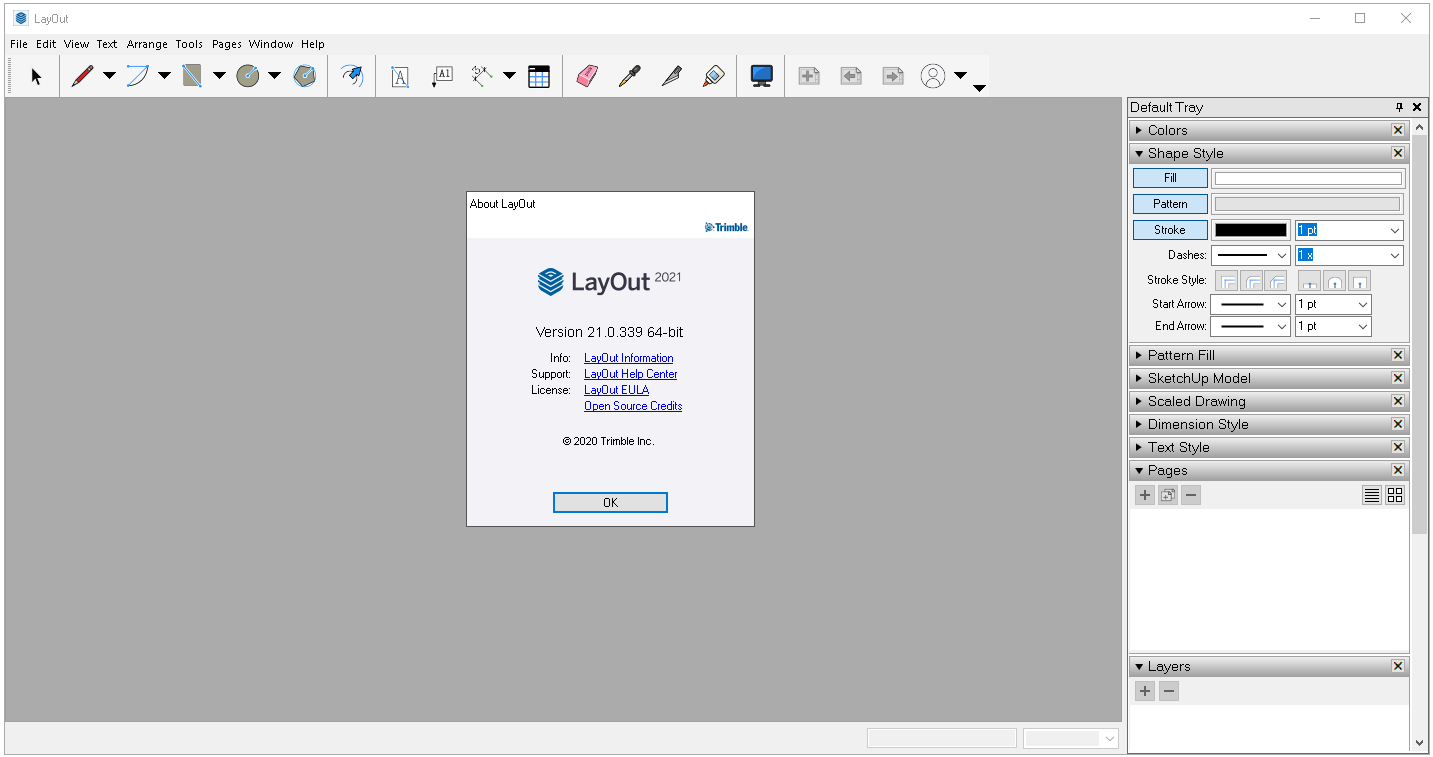Viewport: 1433px width, 757px height.
Task: Open the LayOut Information link
Action: [x=629, y=358]
